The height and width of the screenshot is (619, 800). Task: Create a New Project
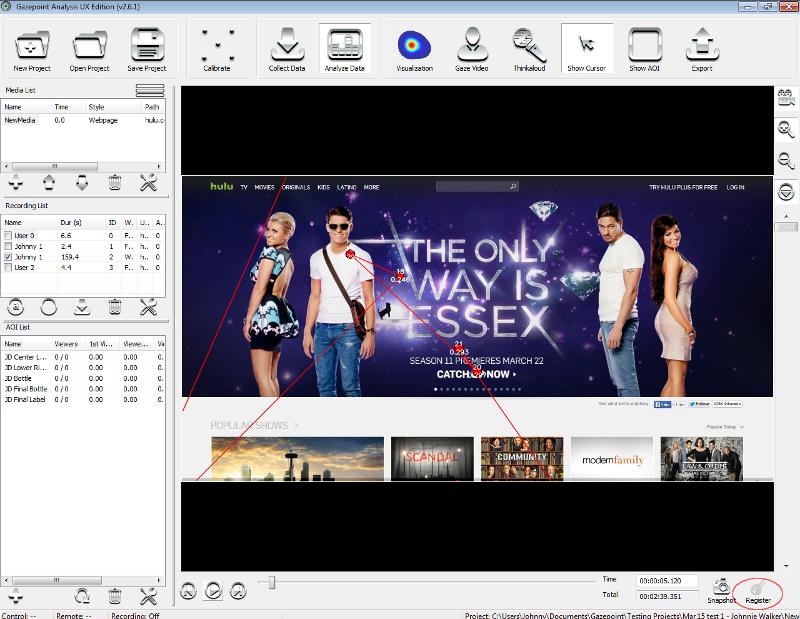tap(32, 49)
